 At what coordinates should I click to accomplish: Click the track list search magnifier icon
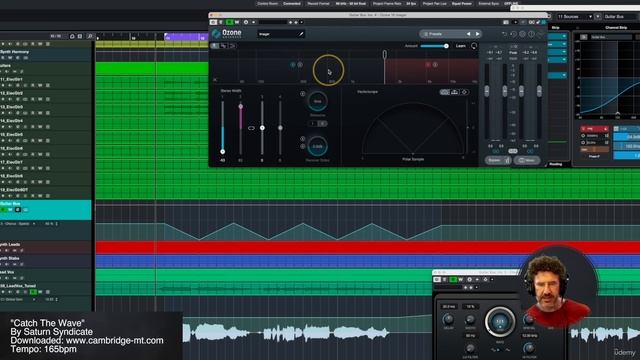click(90, 37)
